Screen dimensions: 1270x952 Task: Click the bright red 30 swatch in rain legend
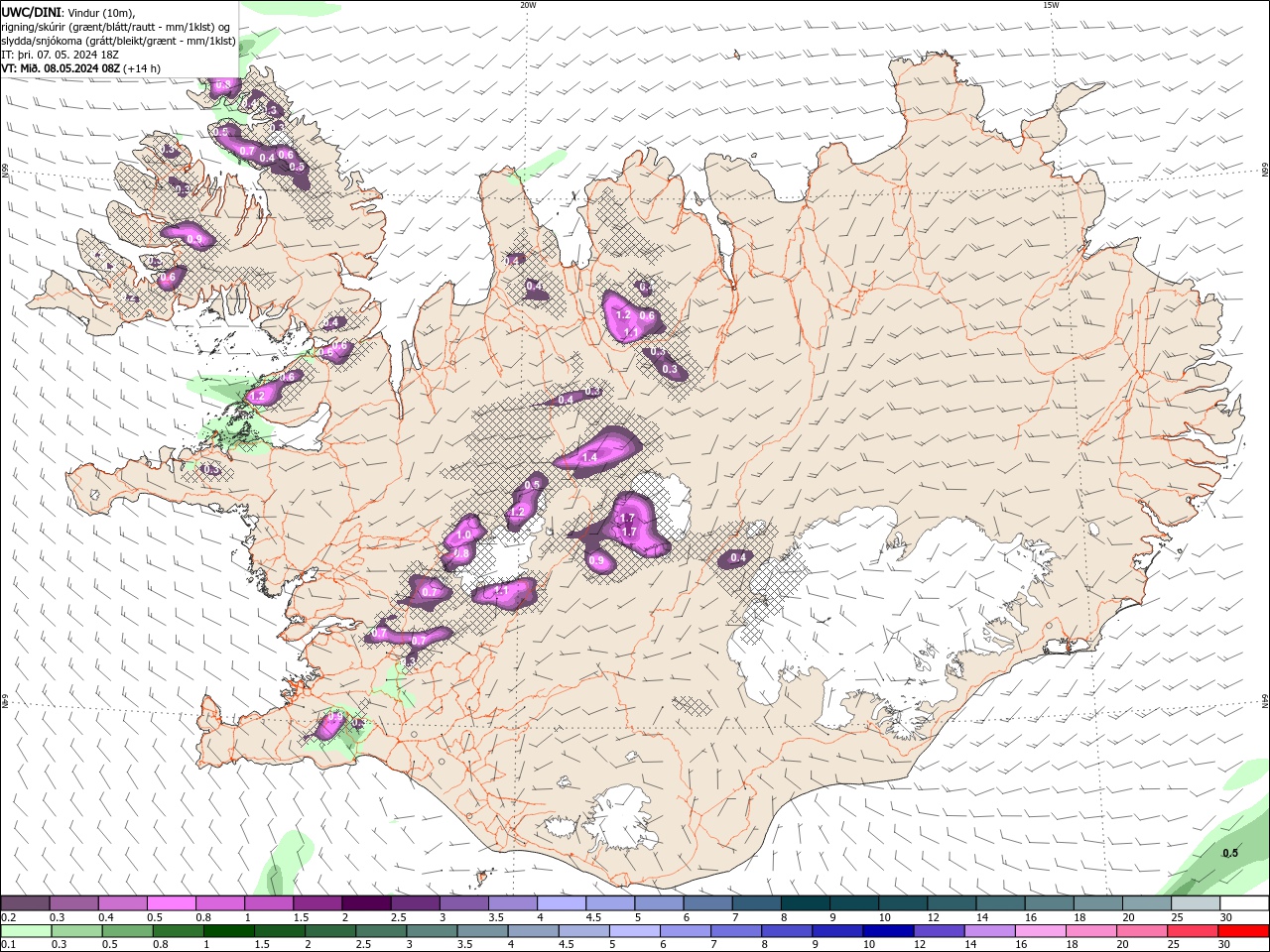pos(1243,931)
